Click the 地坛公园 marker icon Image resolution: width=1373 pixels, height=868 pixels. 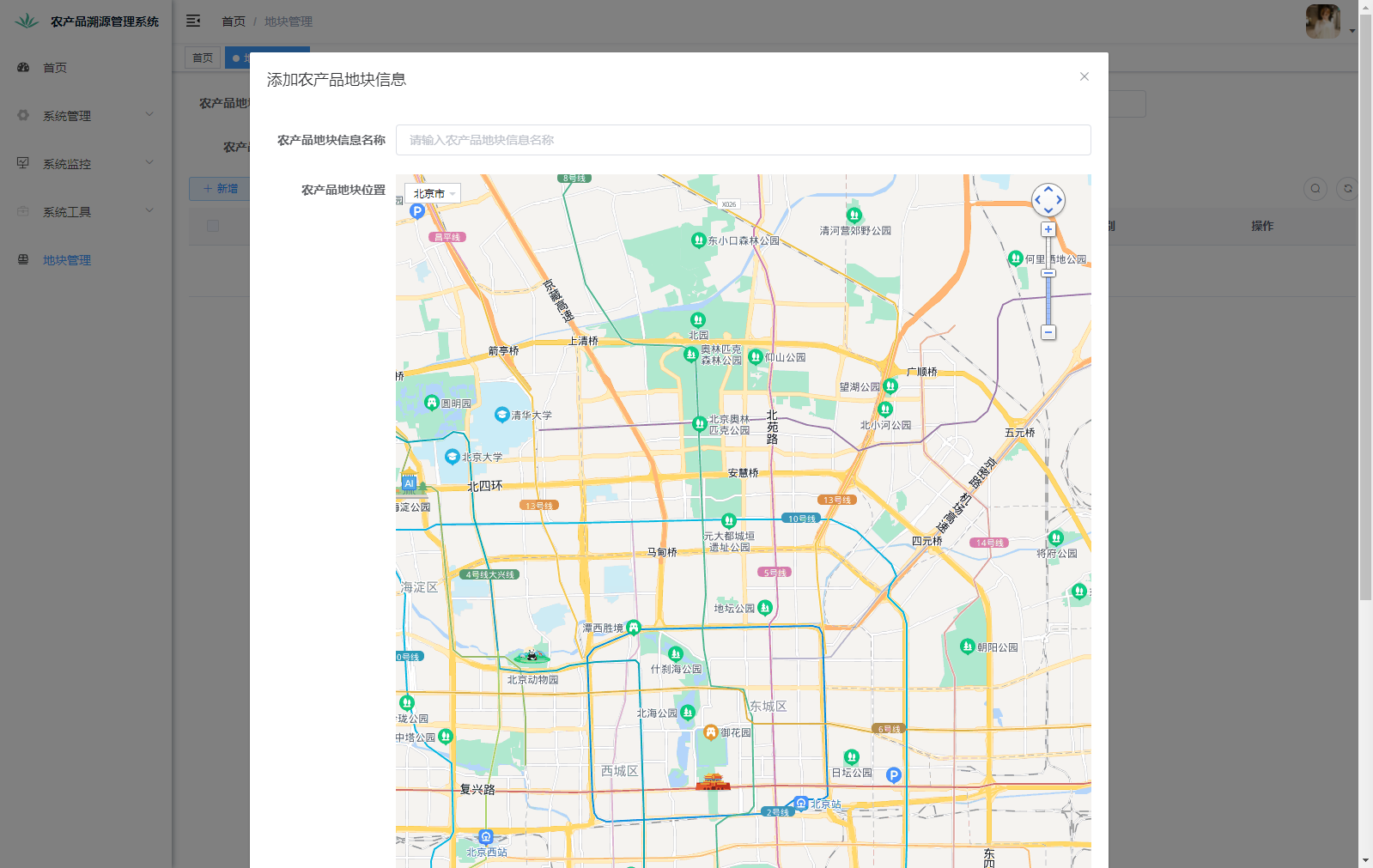(x=765, y=608)
